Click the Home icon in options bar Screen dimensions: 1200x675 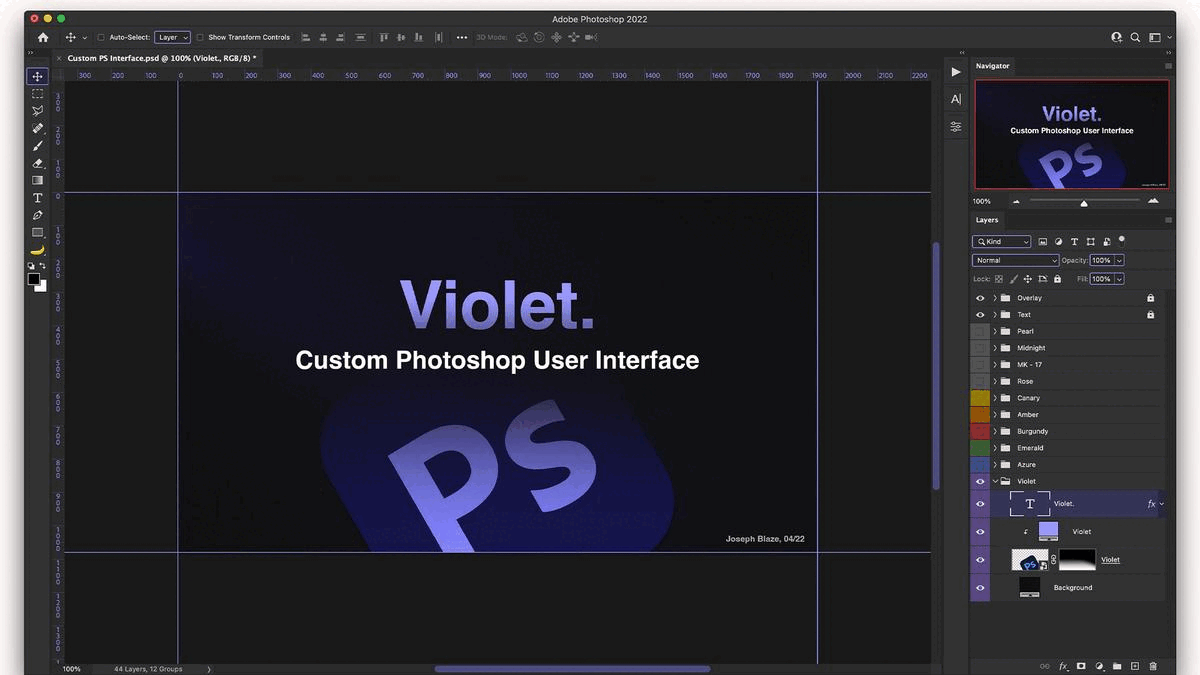[42, 37]
